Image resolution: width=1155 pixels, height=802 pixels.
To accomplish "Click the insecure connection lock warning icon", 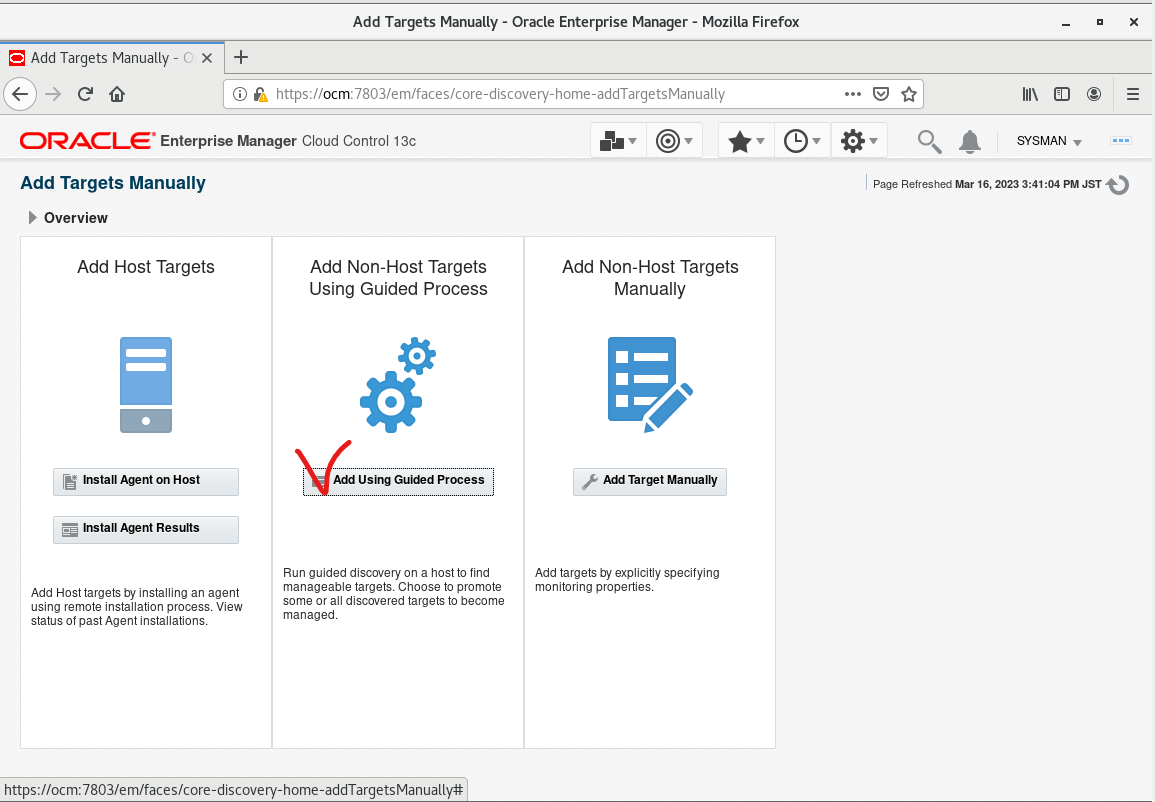I will pos(260,94).
